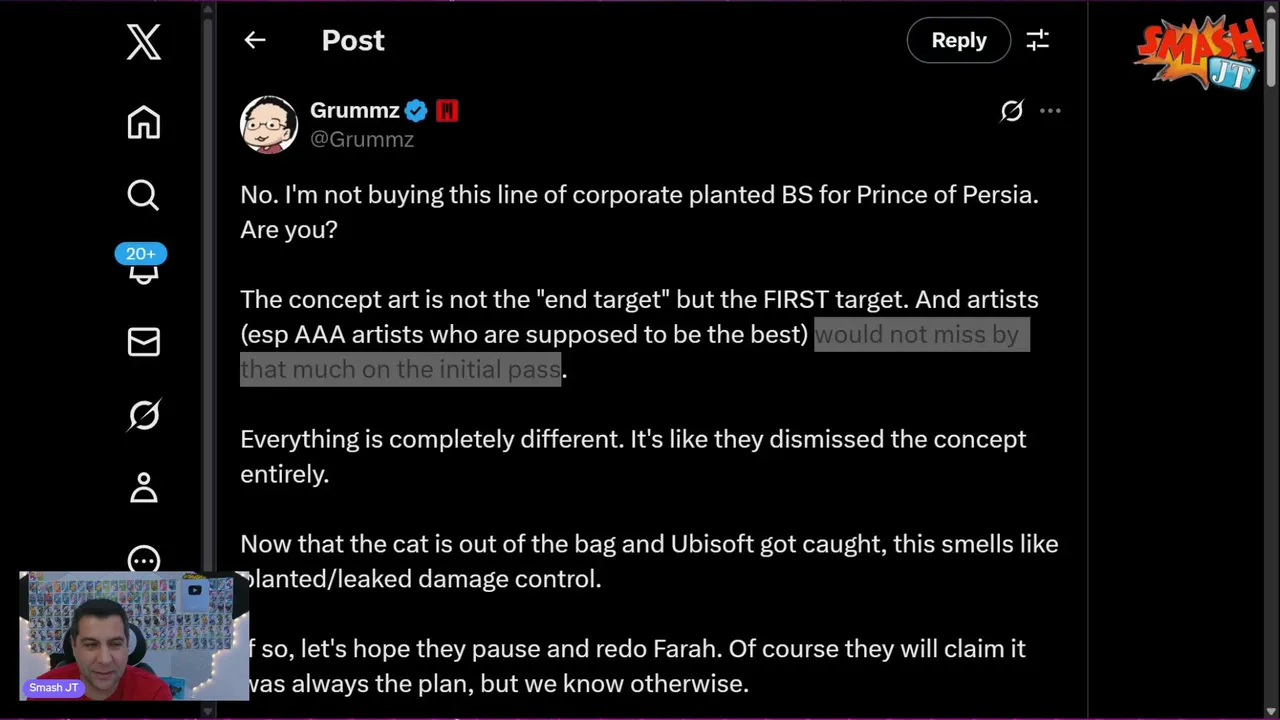Open the post's three-dot more menu
This screenshot has height=720, width=1280.
pyautogui.click(x=1050, y=111)
